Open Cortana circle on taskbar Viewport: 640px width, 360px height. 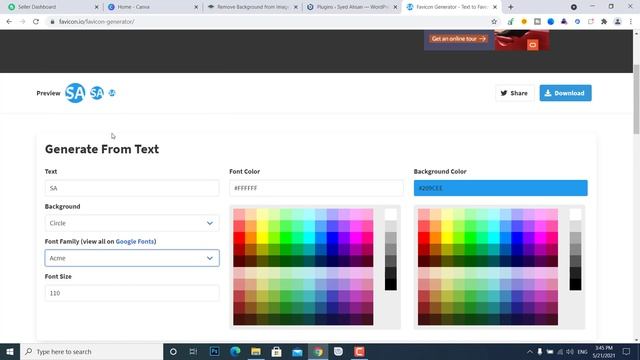tap(173, 351)
